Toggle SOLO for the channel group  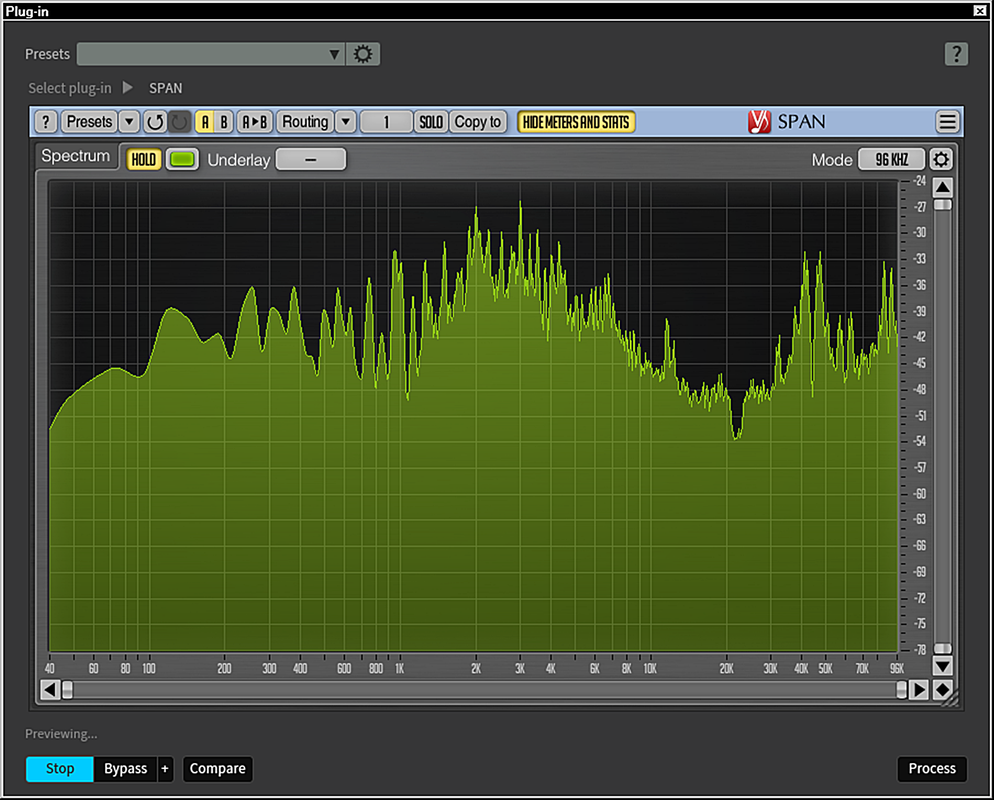[x=431, y=122]
